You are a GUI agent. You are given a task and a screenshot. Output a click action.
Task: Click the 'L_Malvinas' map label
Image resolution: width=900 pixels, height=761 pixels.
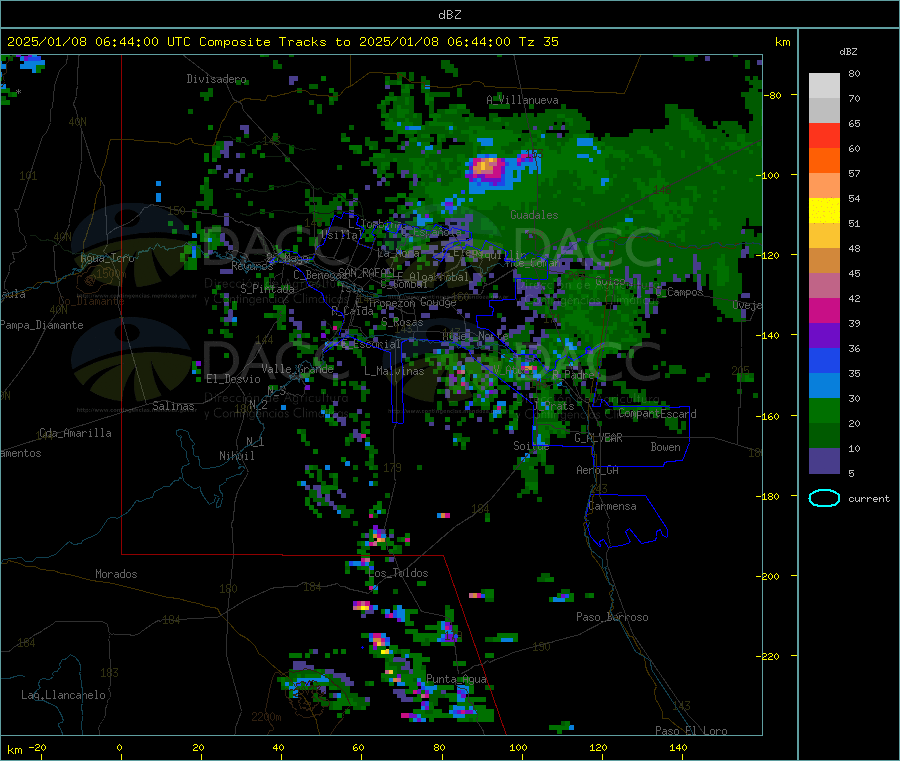[394, 371]
